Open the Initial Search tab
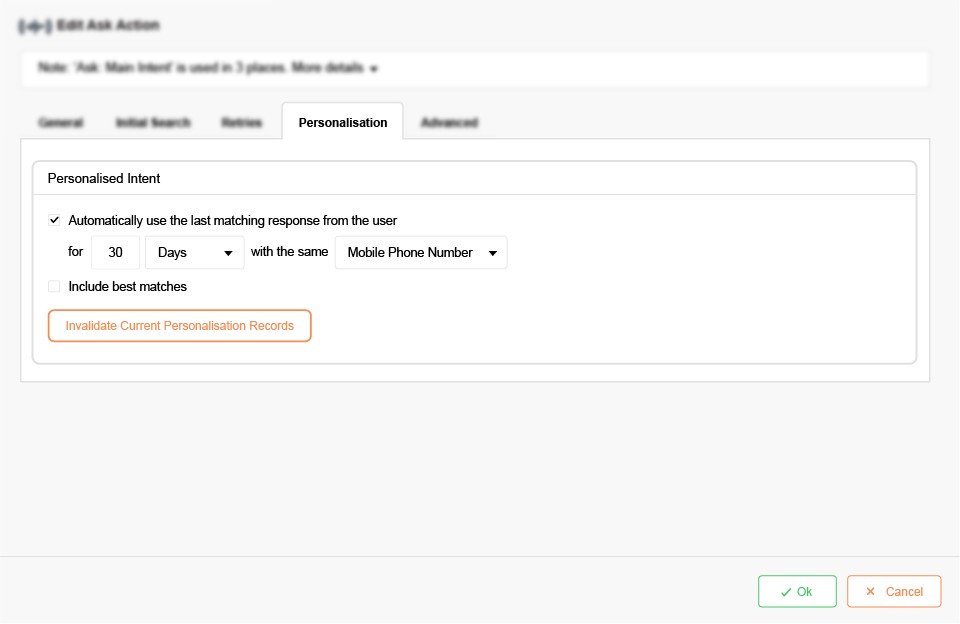Viewport: 960px width, 624px height. pyautogui.click(x=153, y=123)
